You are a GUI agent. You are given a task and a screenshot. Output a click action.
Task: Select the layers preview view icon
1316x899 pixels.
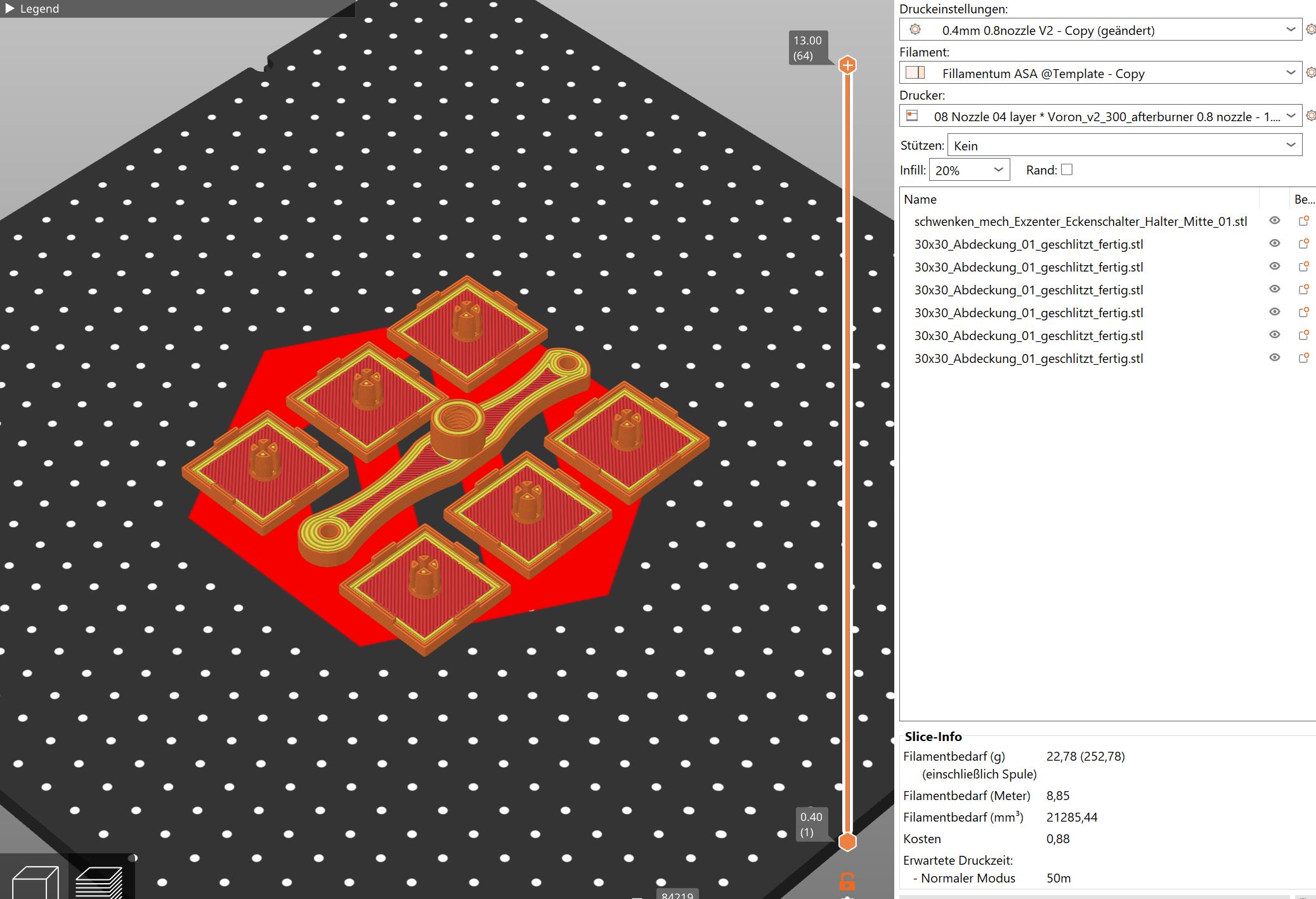point(99,882)
